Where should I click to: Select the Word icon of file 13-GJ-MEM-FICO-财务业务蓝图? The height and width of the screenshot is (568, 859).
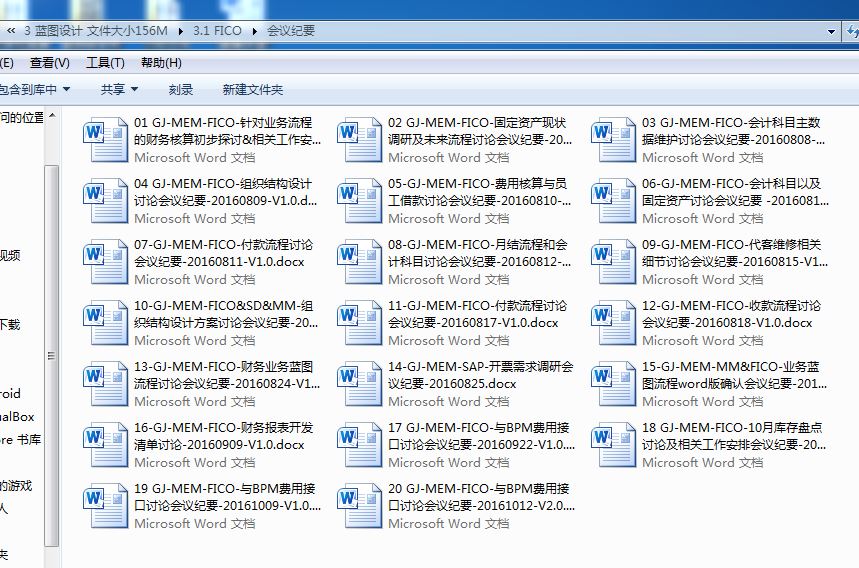(105, 383)
